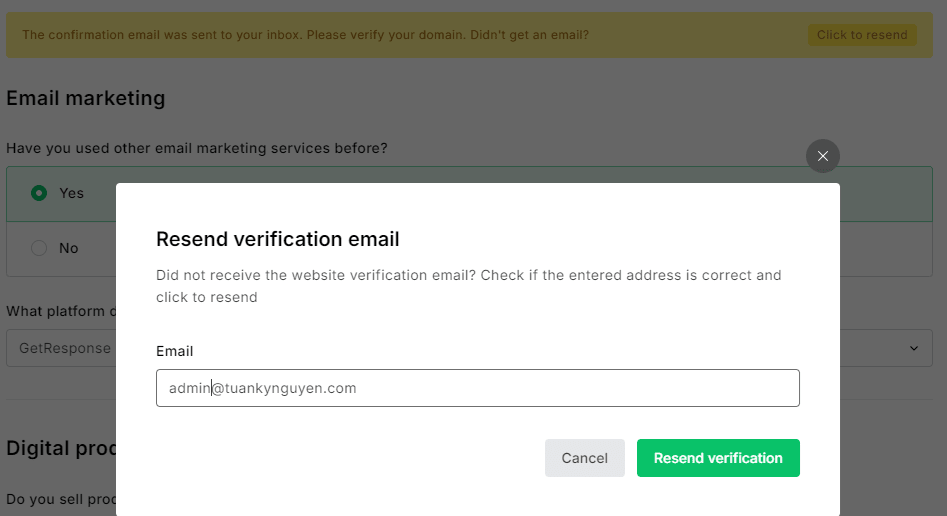This screenshot has height=516, width=947.
Task: Click the No option label
Action: point(69,248)
